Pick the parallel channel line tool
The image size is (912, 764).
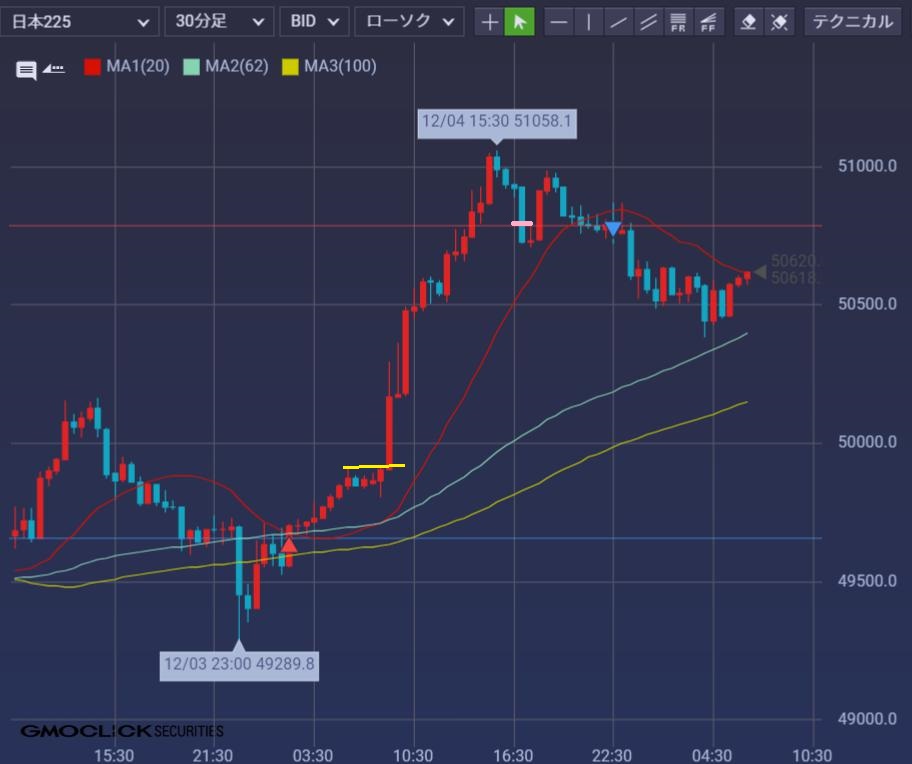click(x=649, y=22)
